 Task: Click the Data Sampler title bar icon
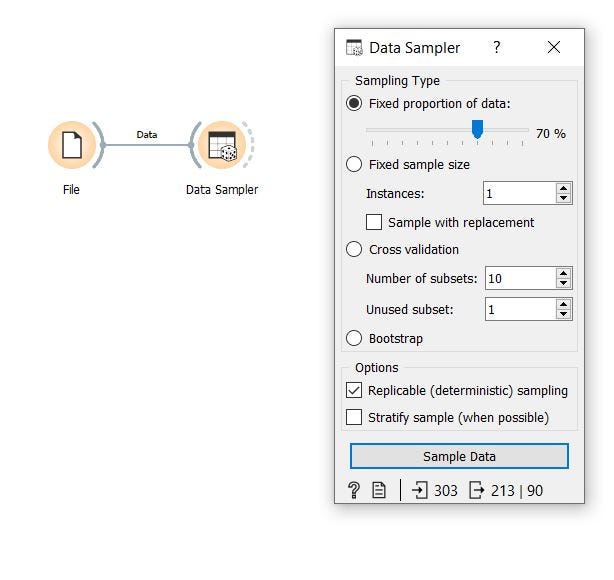(354, 48)
